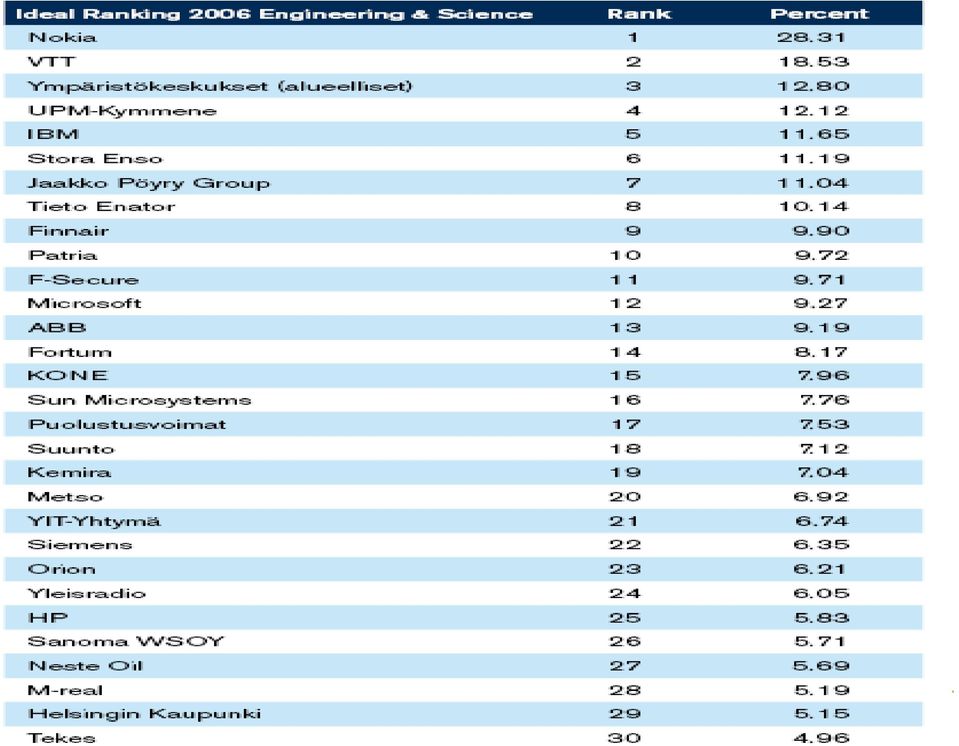Click the 11.04 percent value

pos(814,183)
